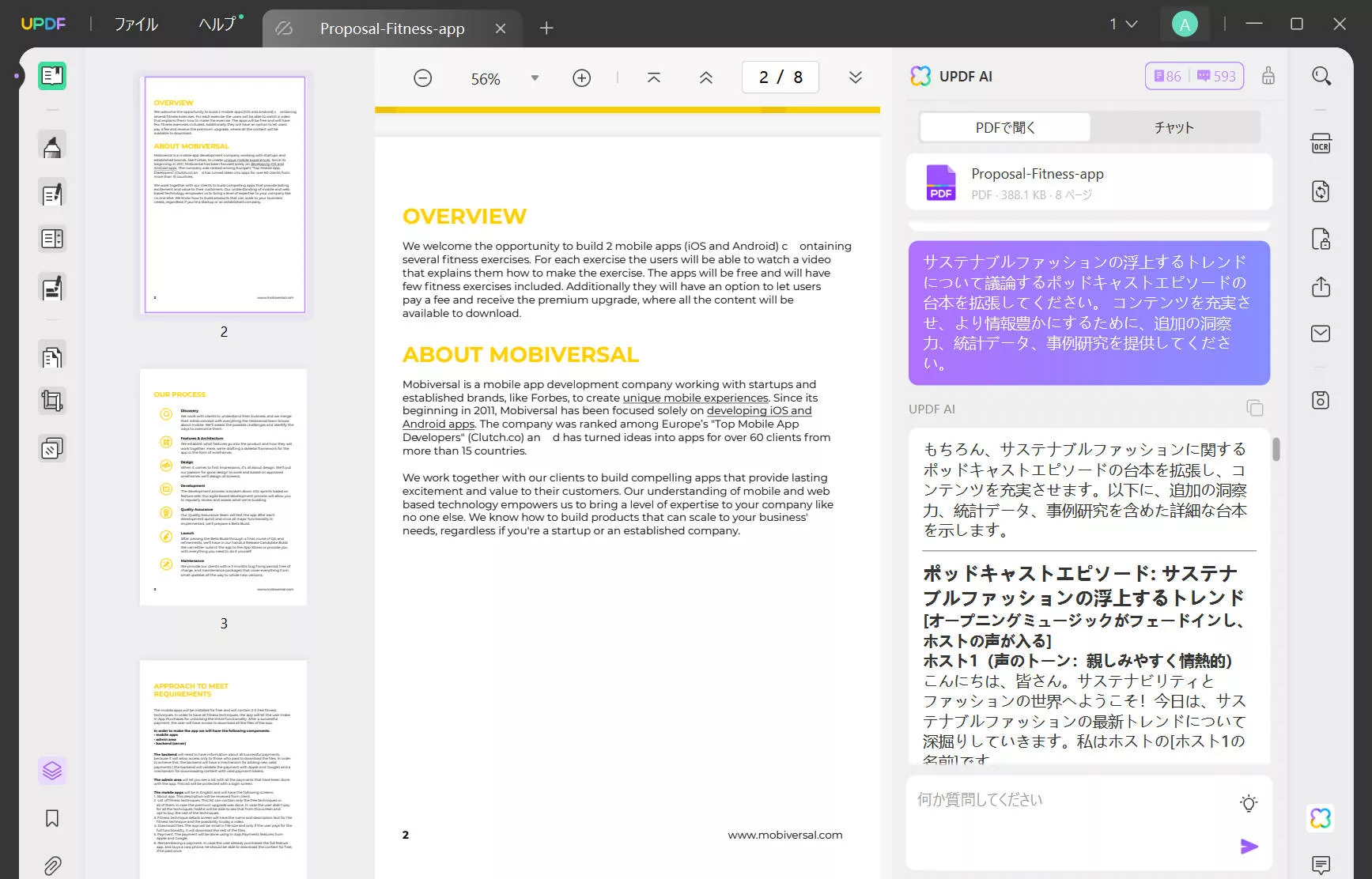1372x879 pixels.
Task: Go to the next page
Action: tap(856, 77)
